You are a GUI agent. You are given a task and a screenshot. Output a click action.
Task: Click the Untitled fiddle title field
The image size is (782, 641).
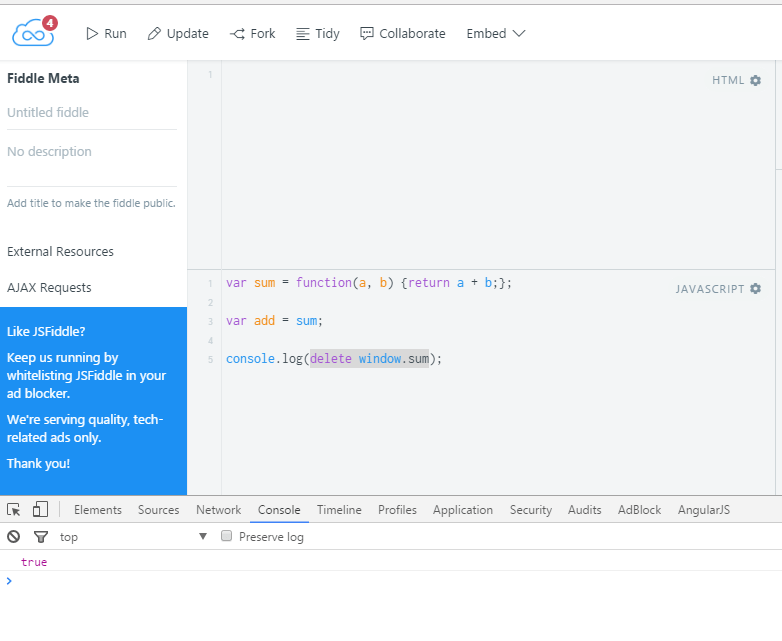(92, 113)
